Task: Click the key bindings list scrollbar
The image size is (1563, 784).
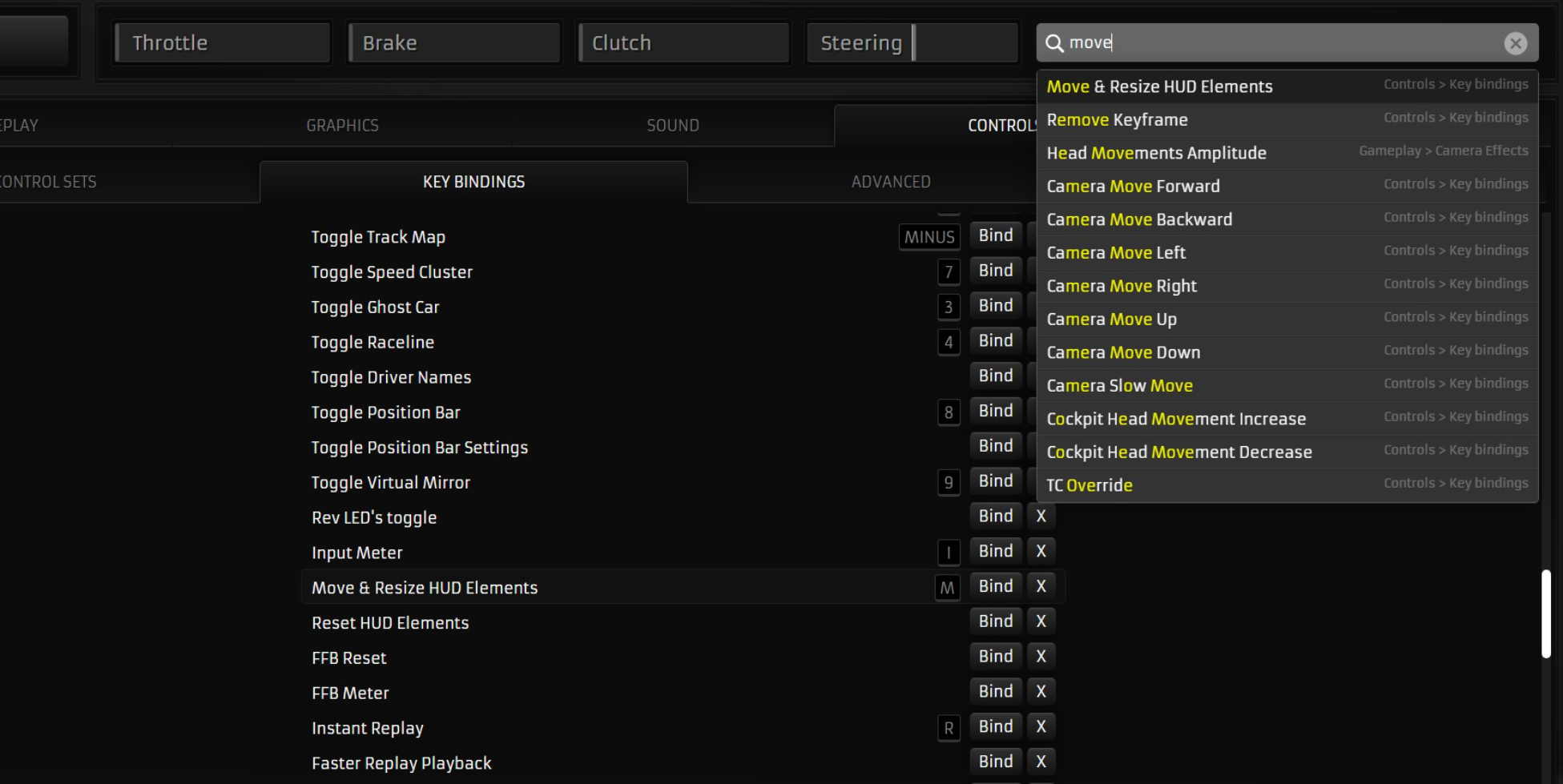Action: [x=1545, y=613]
